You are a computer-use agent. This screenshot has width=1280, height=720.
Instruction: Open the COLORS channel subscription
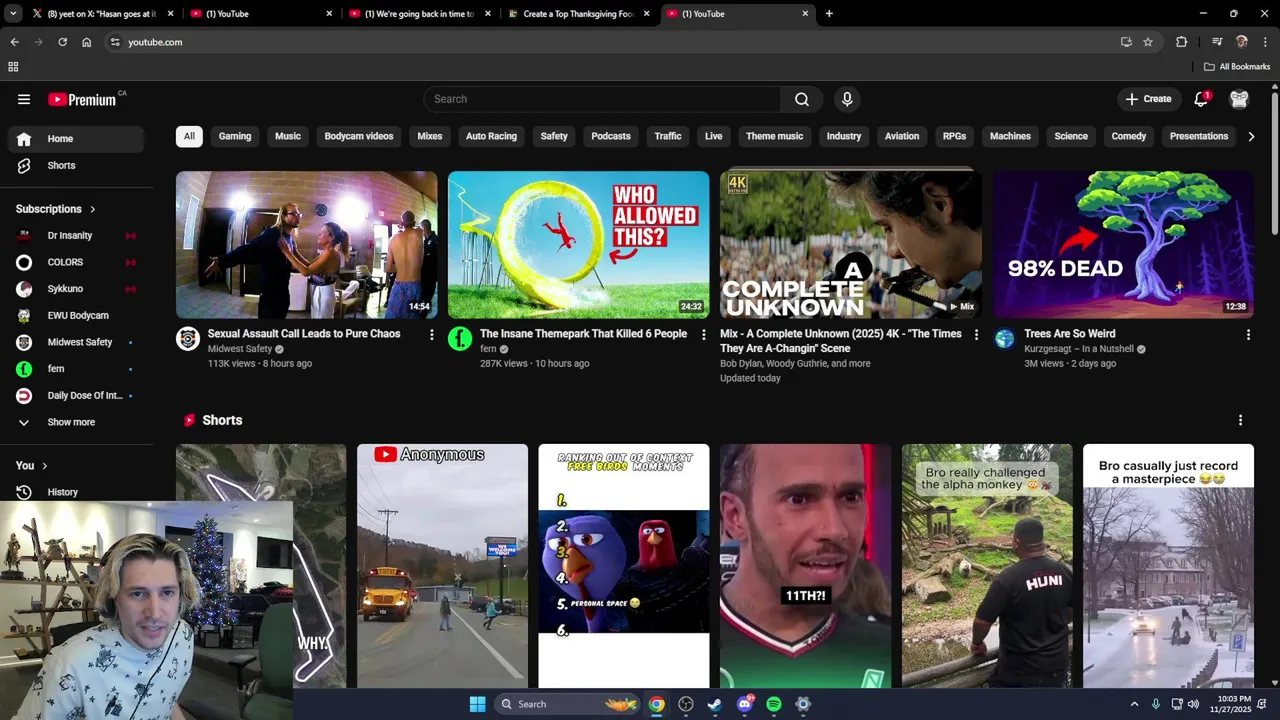pos(76,262)
